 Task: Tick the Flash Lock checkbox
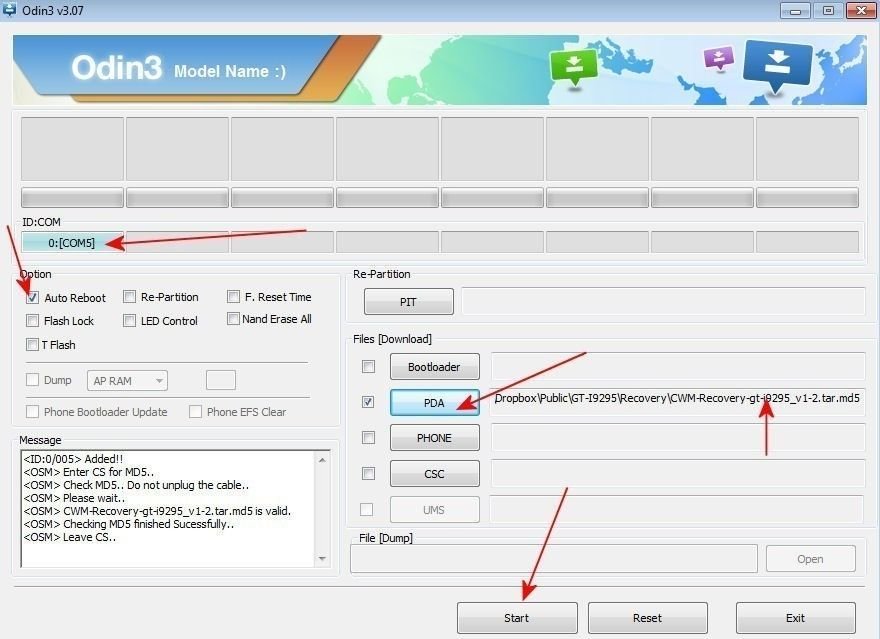tap(33, 320)
